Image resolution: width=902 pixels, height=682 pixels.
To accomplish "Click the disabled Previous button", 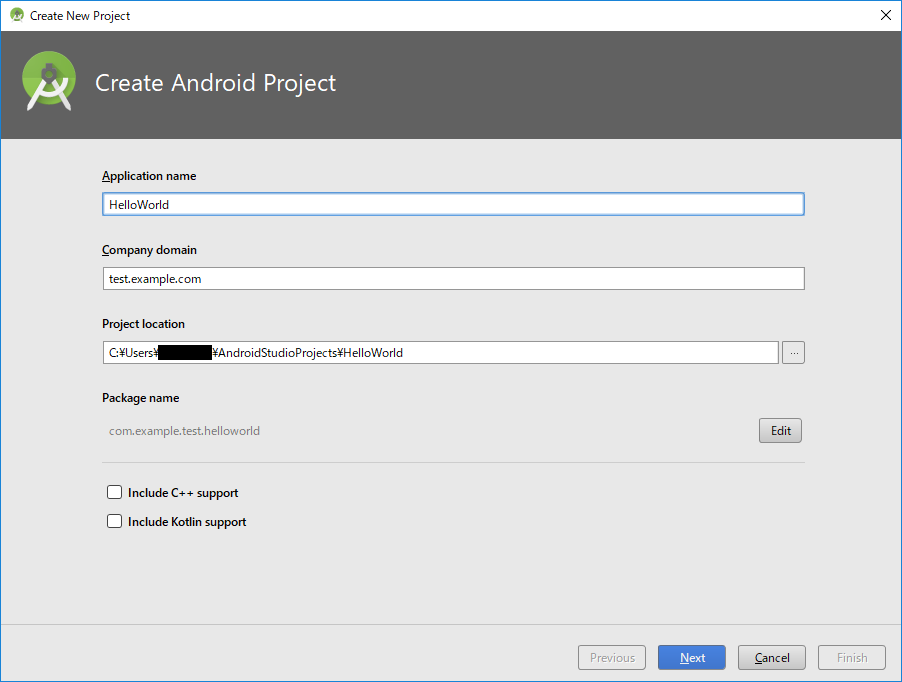I will pyautogui.click(x=612, y=657).
